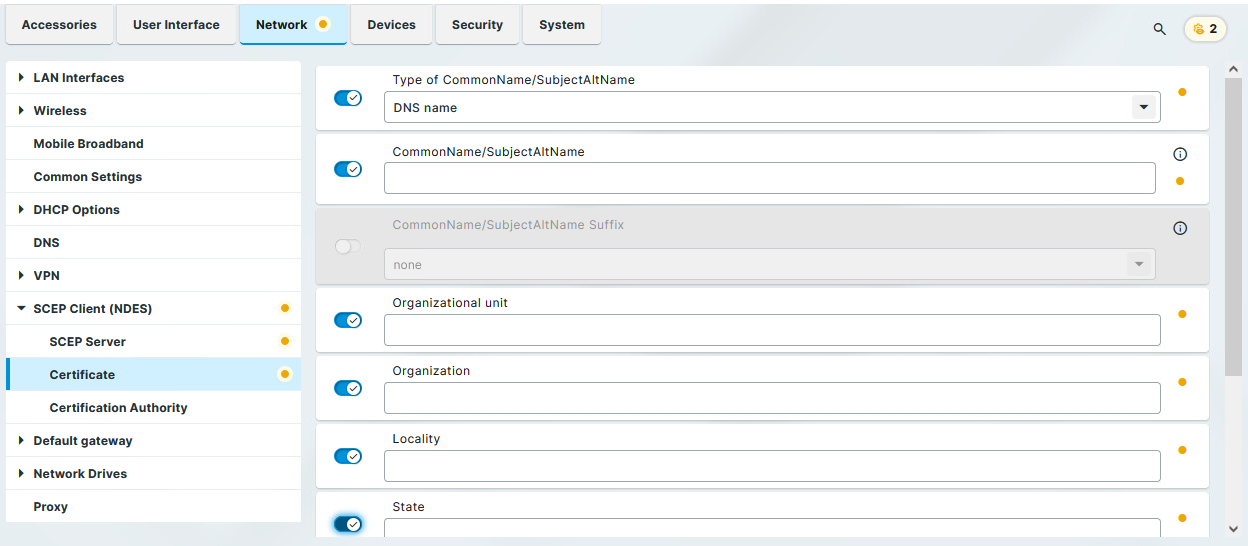Click the search magnifier icon

tap(1159, 29)
